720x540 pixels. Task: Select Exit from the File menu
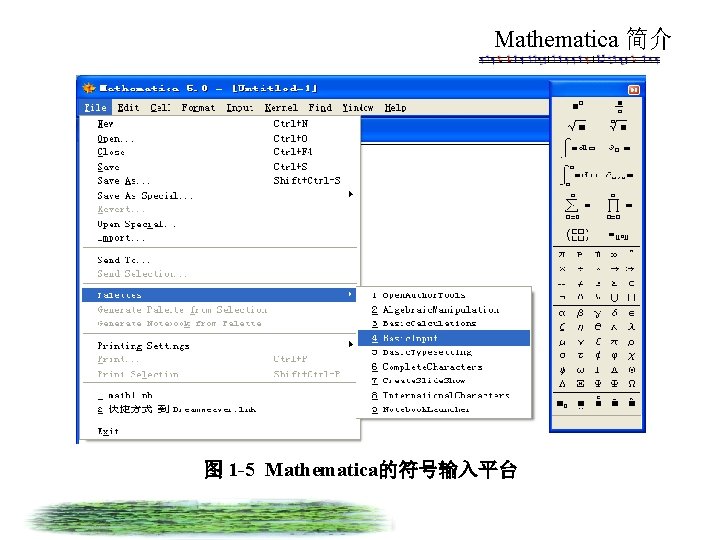220,431
